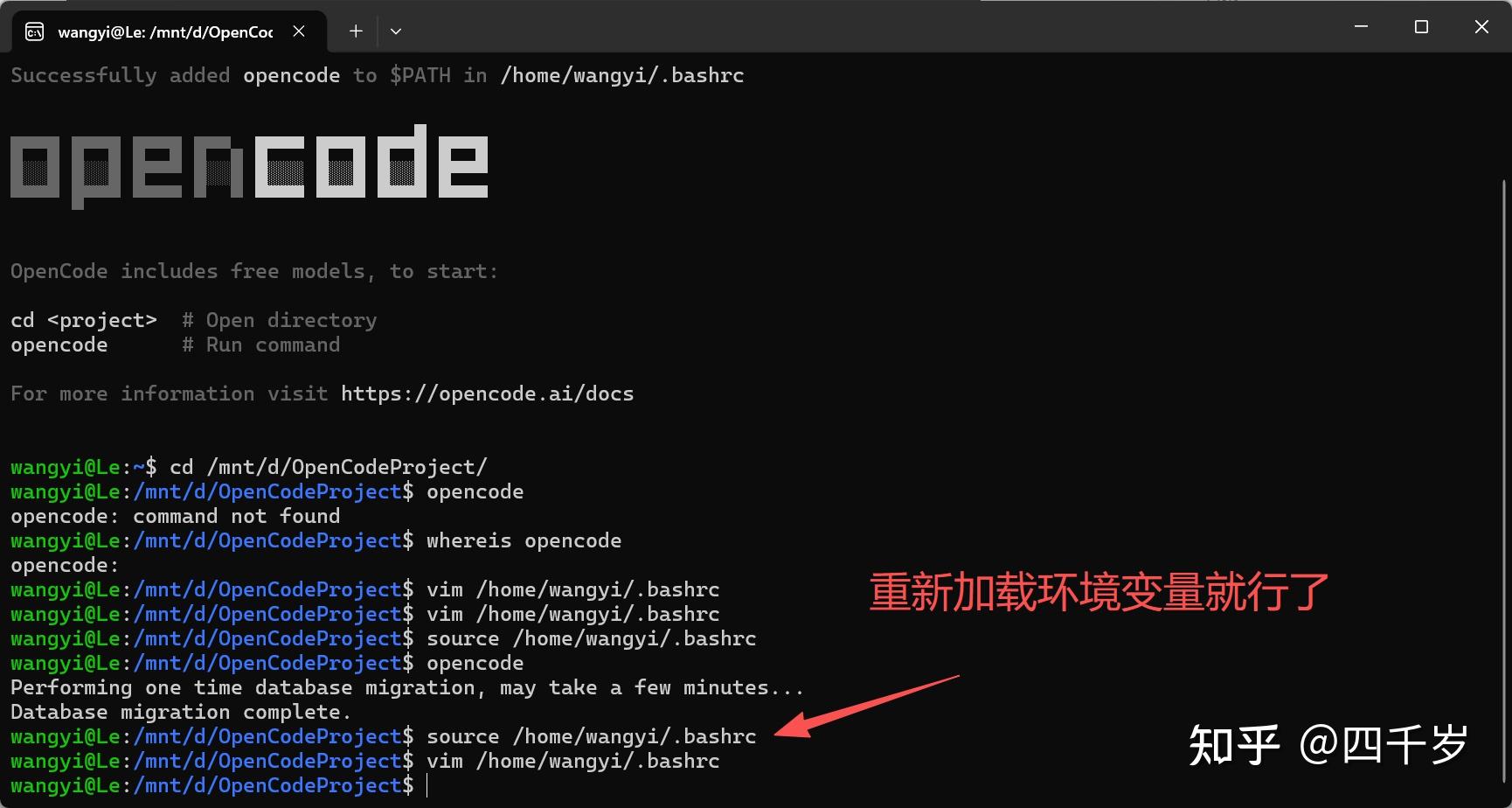Click the 'whereis opencode' command text

coord(524,540)
